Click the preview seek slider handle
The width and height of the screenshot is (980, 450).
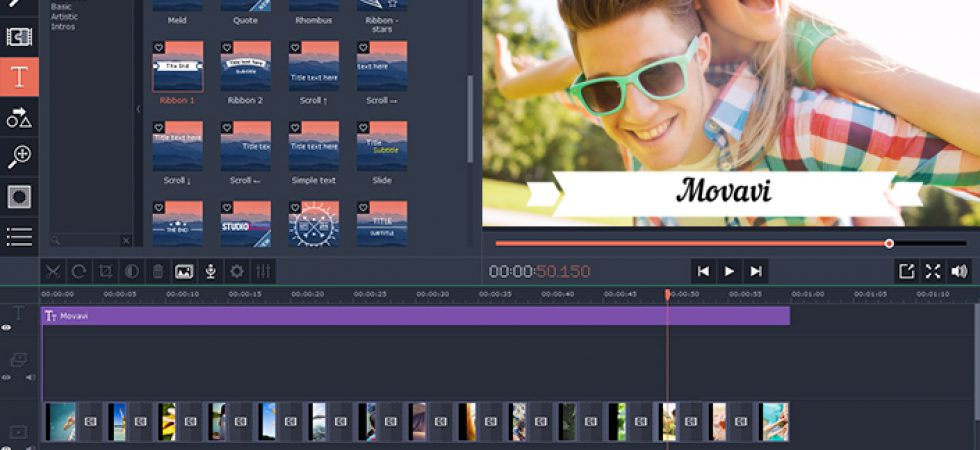[889, 244]
